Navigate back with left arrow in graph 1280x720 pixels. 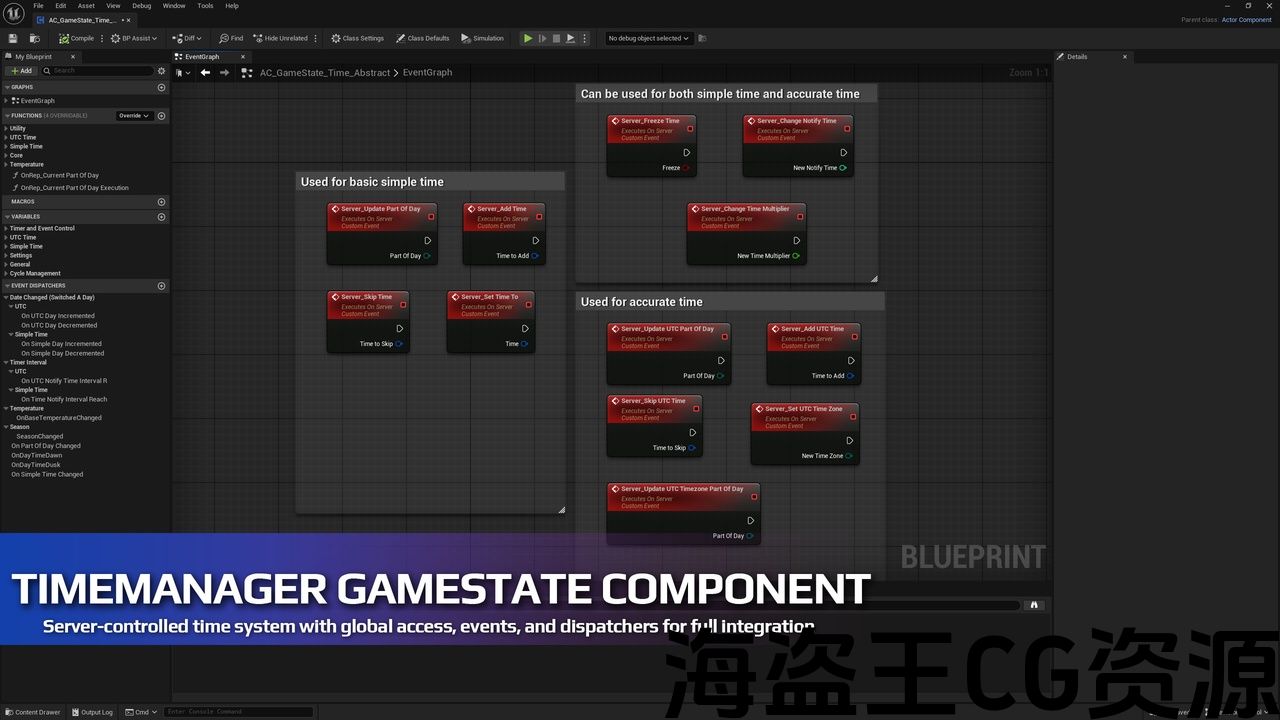tap(205, 72)
